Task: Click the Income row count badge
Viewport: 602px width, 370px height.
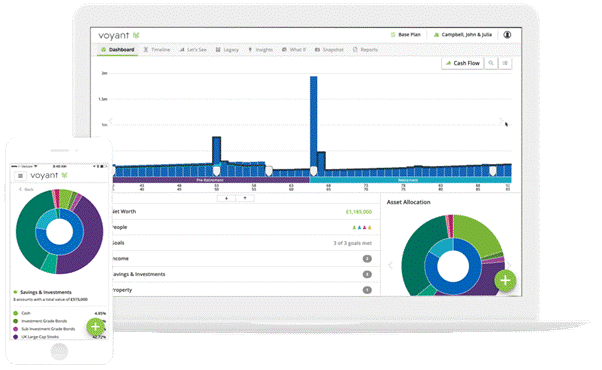Action: point(367,259)
